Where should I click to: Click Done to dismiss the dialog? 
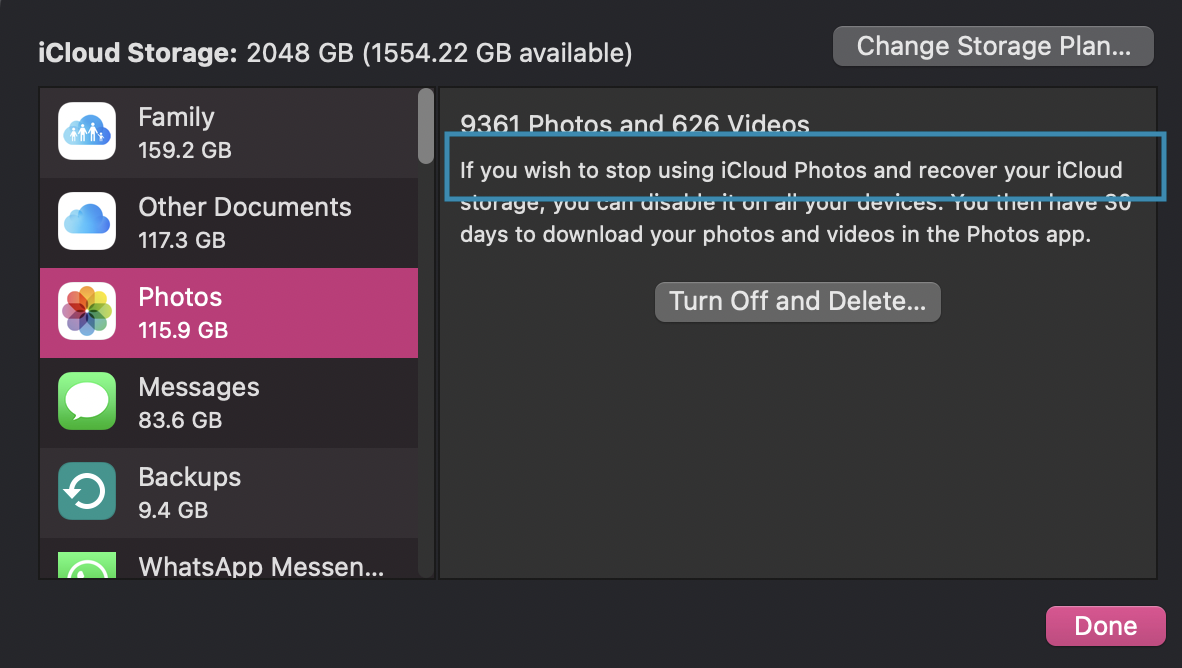click(1105, 625)
